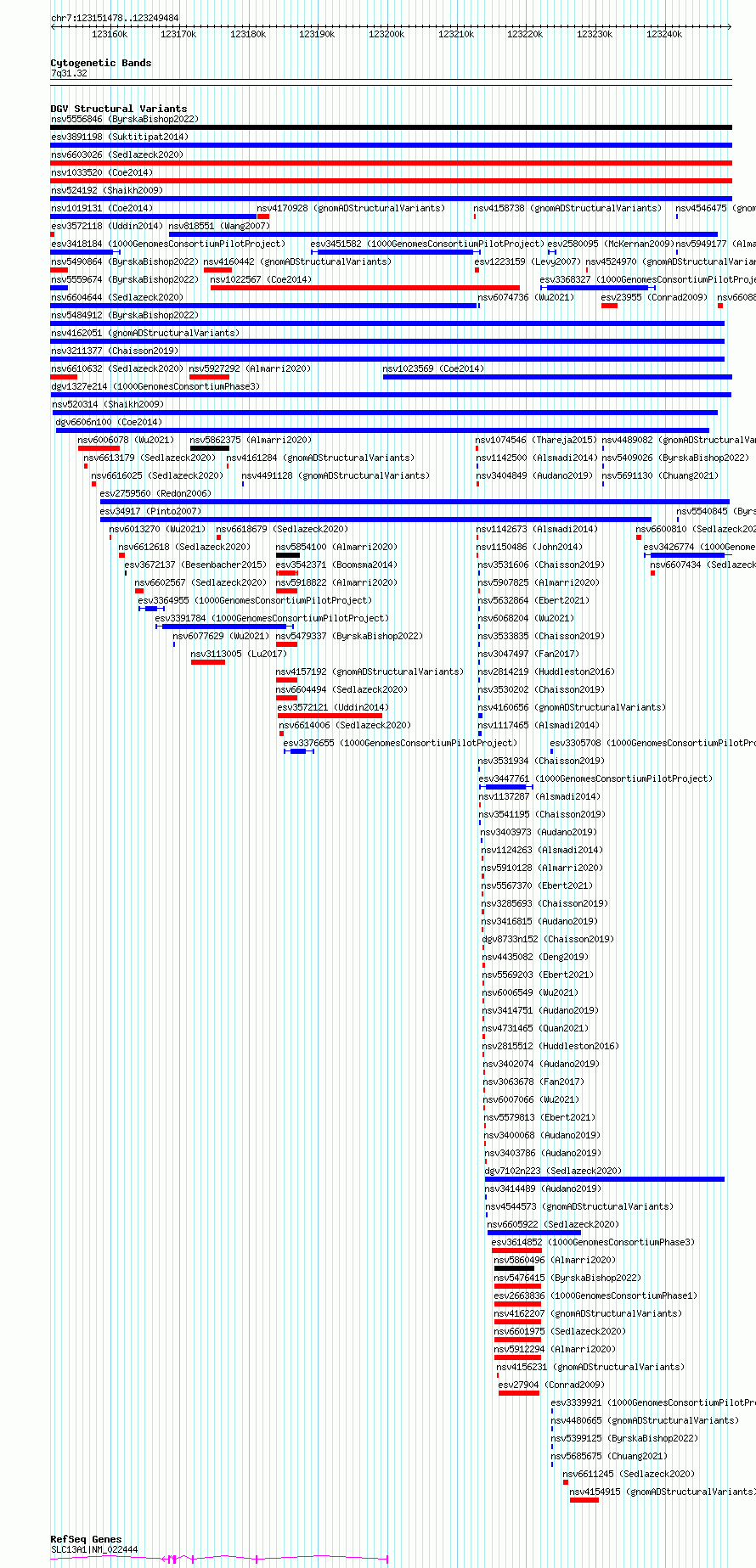Open nsv1150486 (John2014) label

(529, 547)
